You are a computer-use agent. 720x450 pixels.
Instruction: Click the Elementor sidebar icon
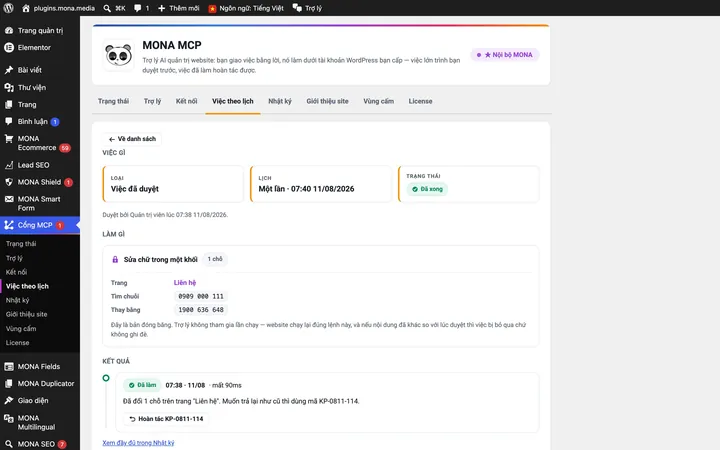[9, 47]
